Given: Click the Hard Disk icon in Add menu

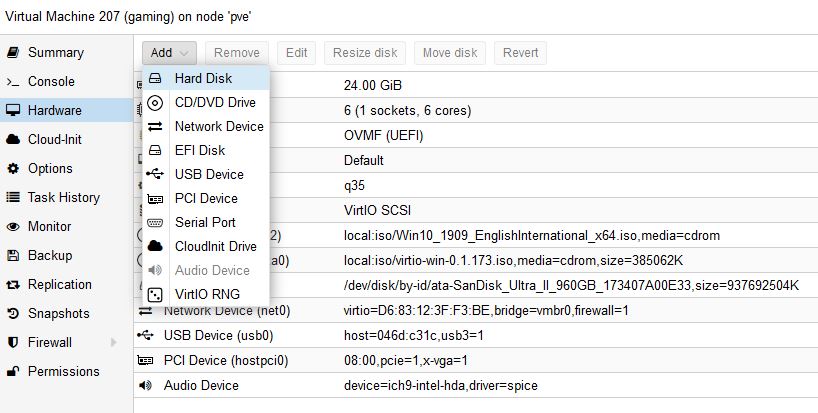Looking at the screenshot, I should [x=155, y=78].
